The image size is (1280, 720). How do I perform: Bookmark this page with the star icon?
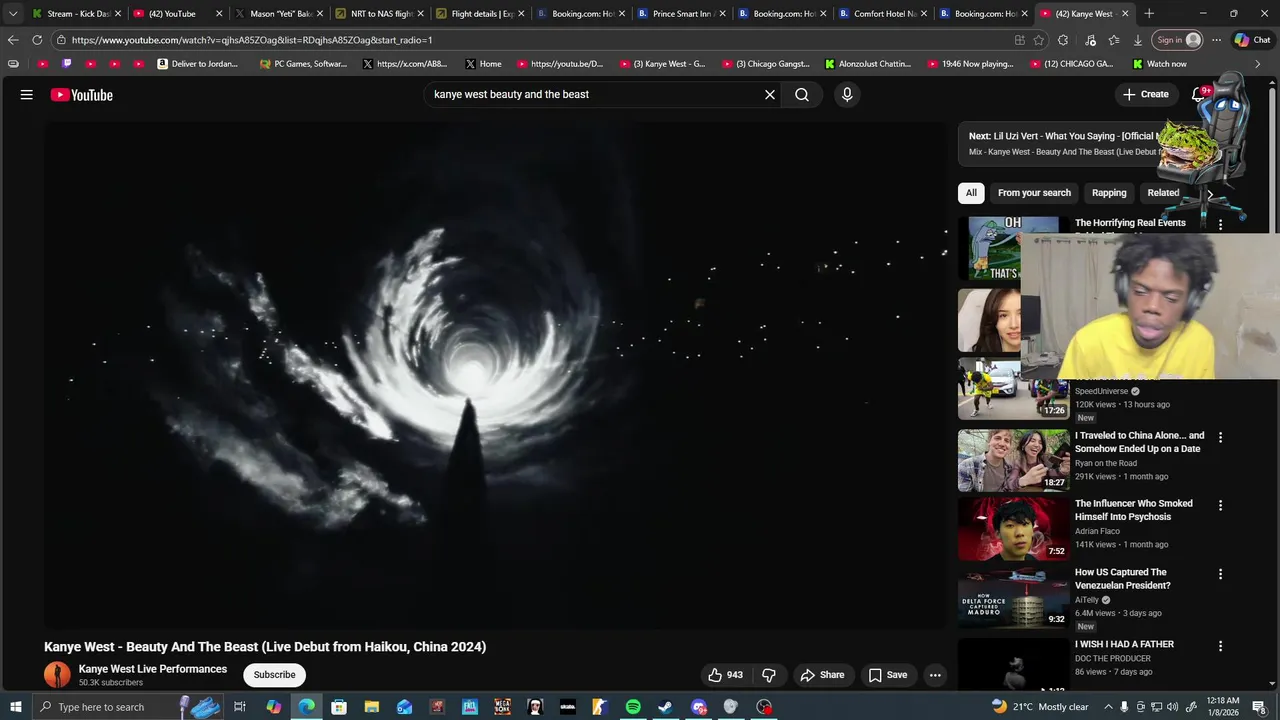[1039, 40]
